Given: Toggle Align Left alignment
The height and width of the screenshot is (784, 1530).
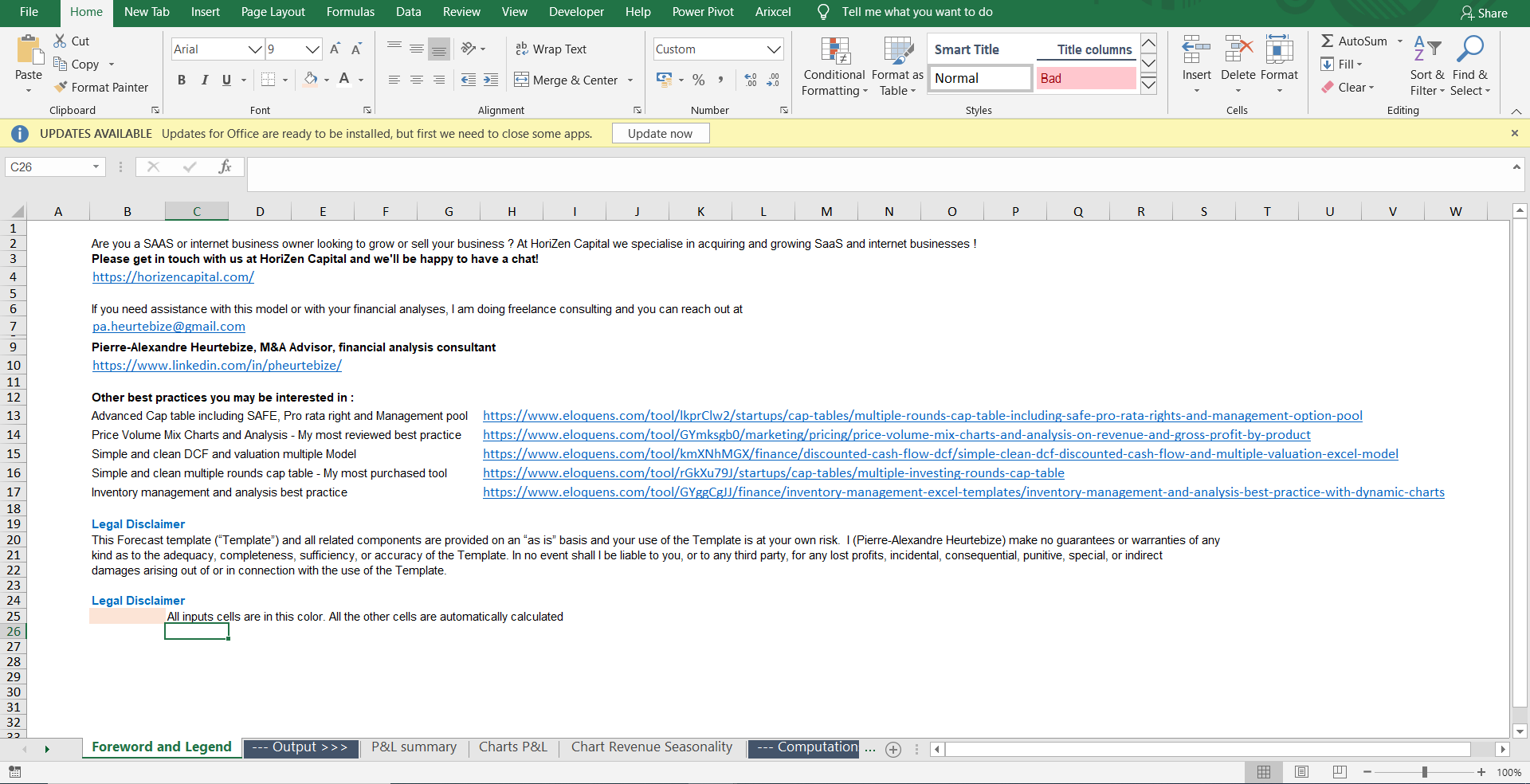Looking at the screenshot, I should [x=394, y=80].
